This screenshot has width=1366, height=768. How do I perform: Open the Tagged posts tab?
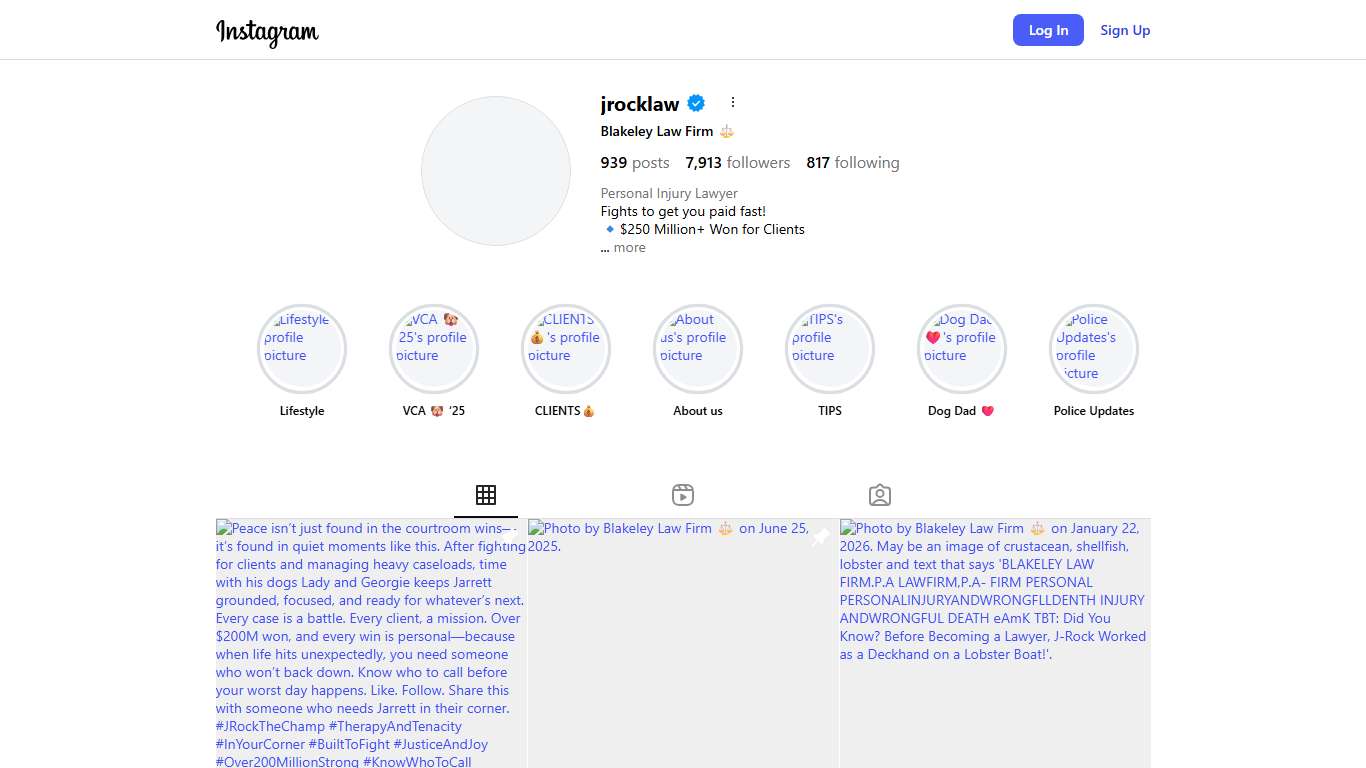[880, 495]
